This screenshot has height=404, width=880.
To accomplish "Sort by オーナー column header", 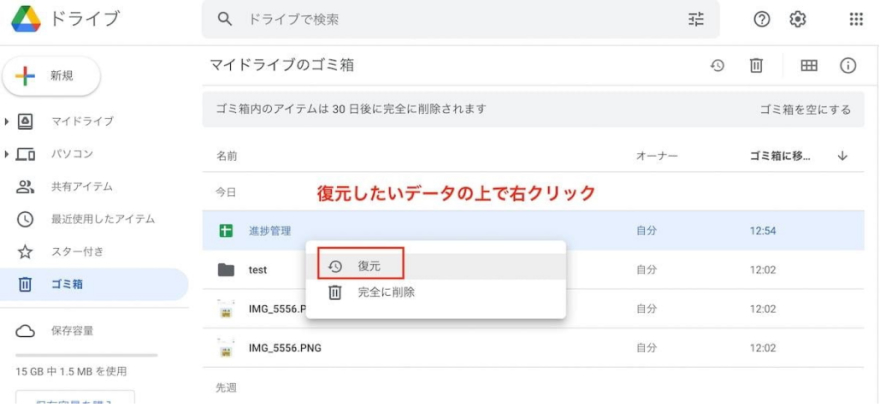I will (657, 156).
